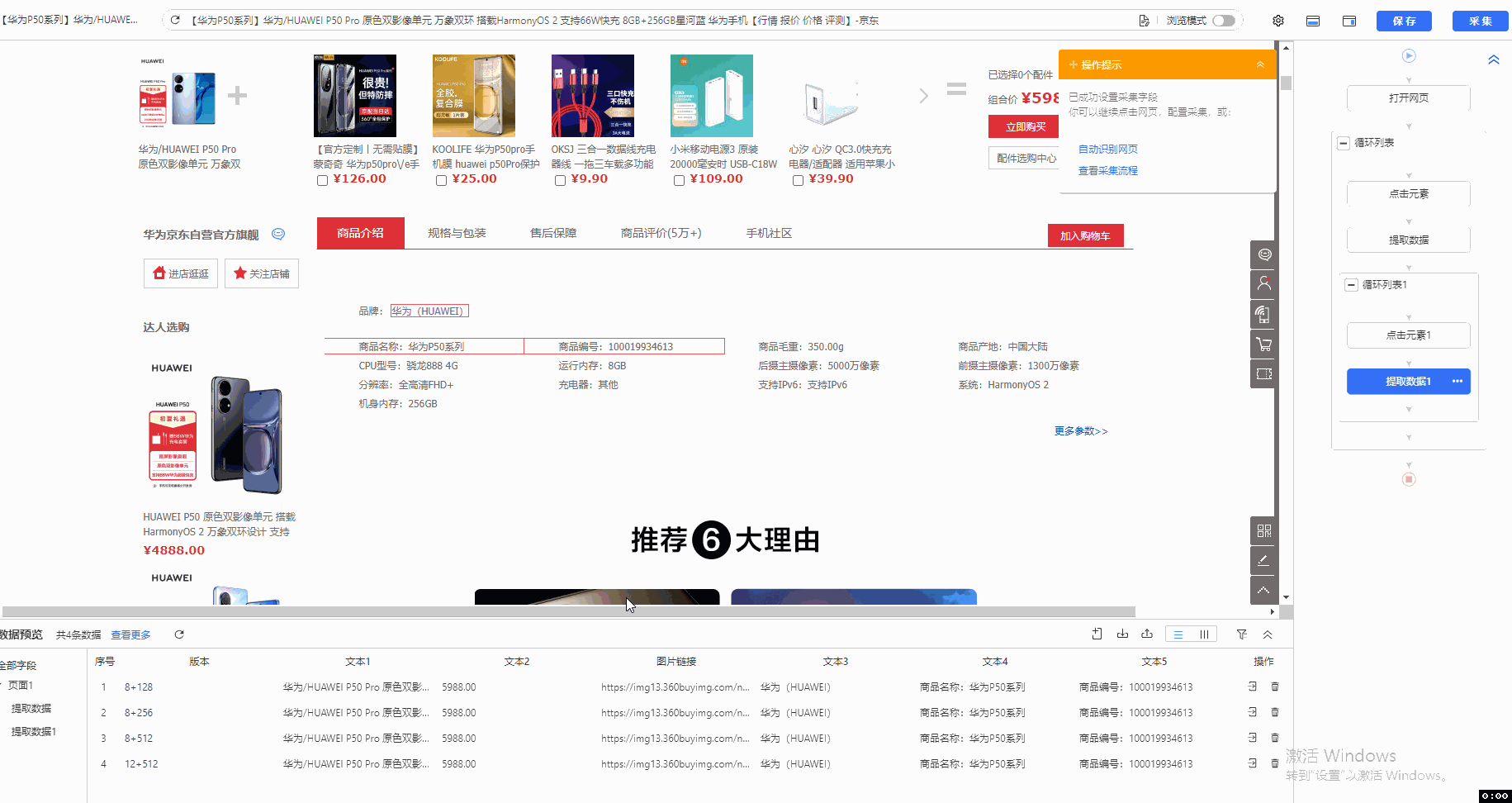Screen dimensions: 1512x803
Task: Click the 加入购物车 button
Action: click(x=1085, y=235)
